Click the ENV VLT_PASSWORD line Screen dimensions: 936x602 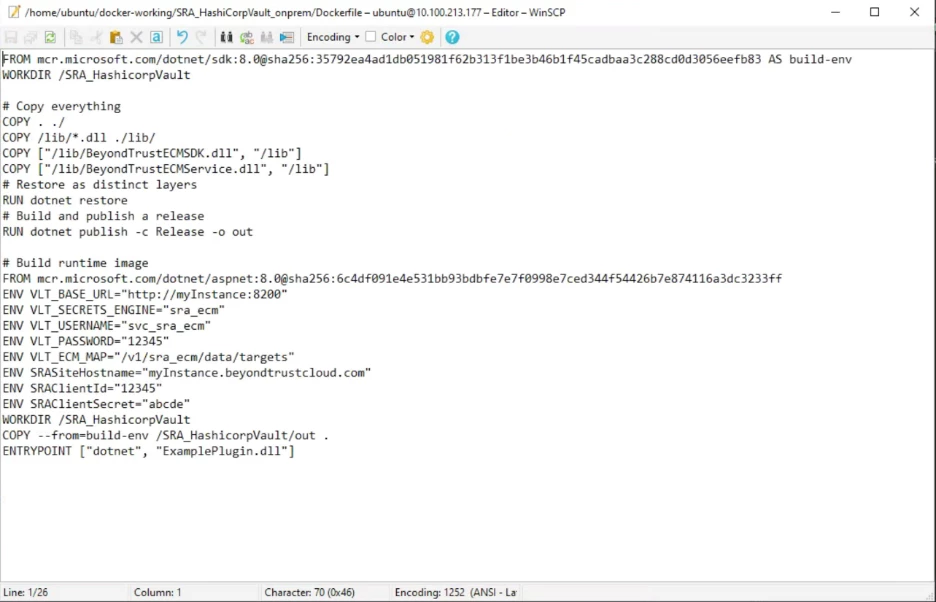point(86,341)
